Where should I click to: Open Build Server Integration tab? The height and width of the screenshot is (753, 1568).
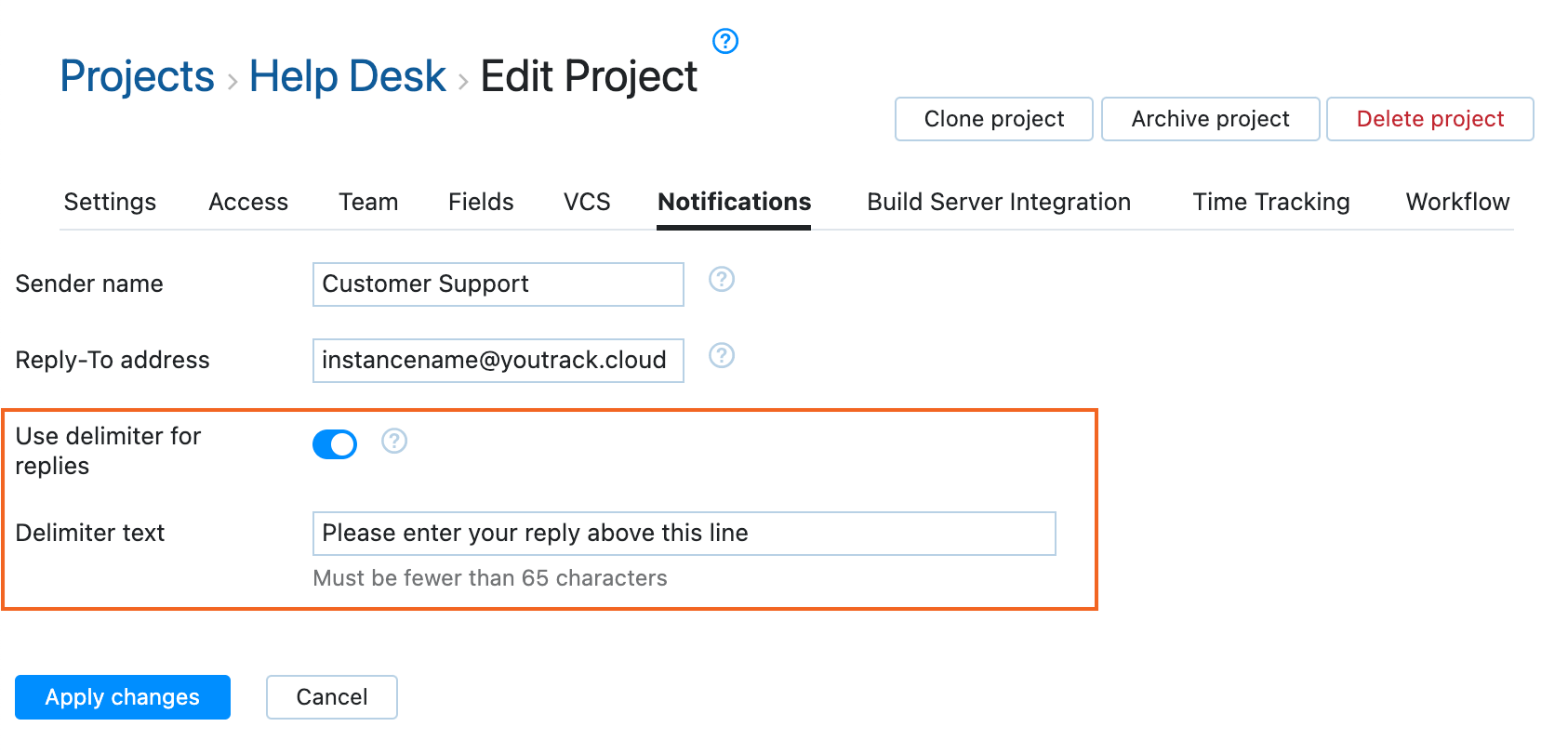pos(999,202)
